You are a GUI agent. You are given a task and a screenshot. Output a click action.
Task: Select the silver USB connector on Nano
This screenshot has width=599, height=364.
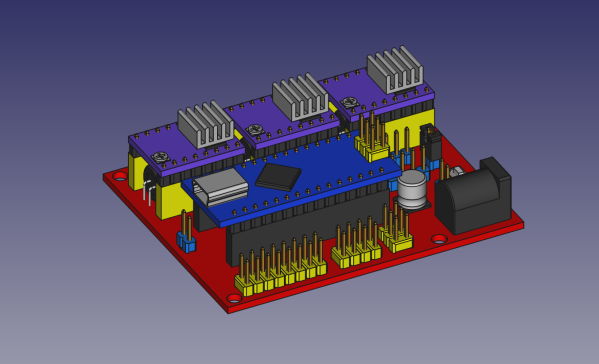tap(220, 187)
